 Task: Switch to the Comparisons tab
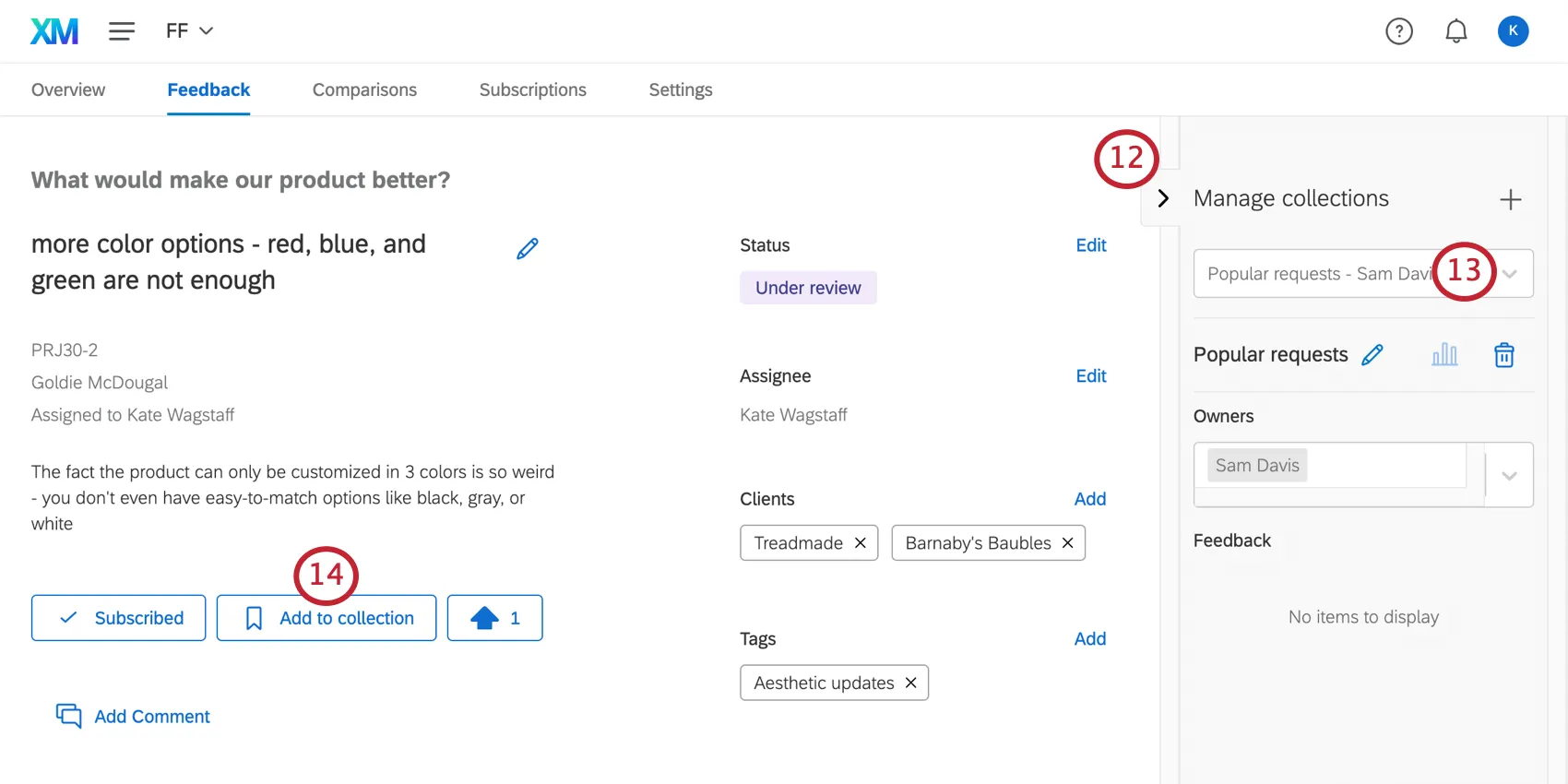click(364, 90)
